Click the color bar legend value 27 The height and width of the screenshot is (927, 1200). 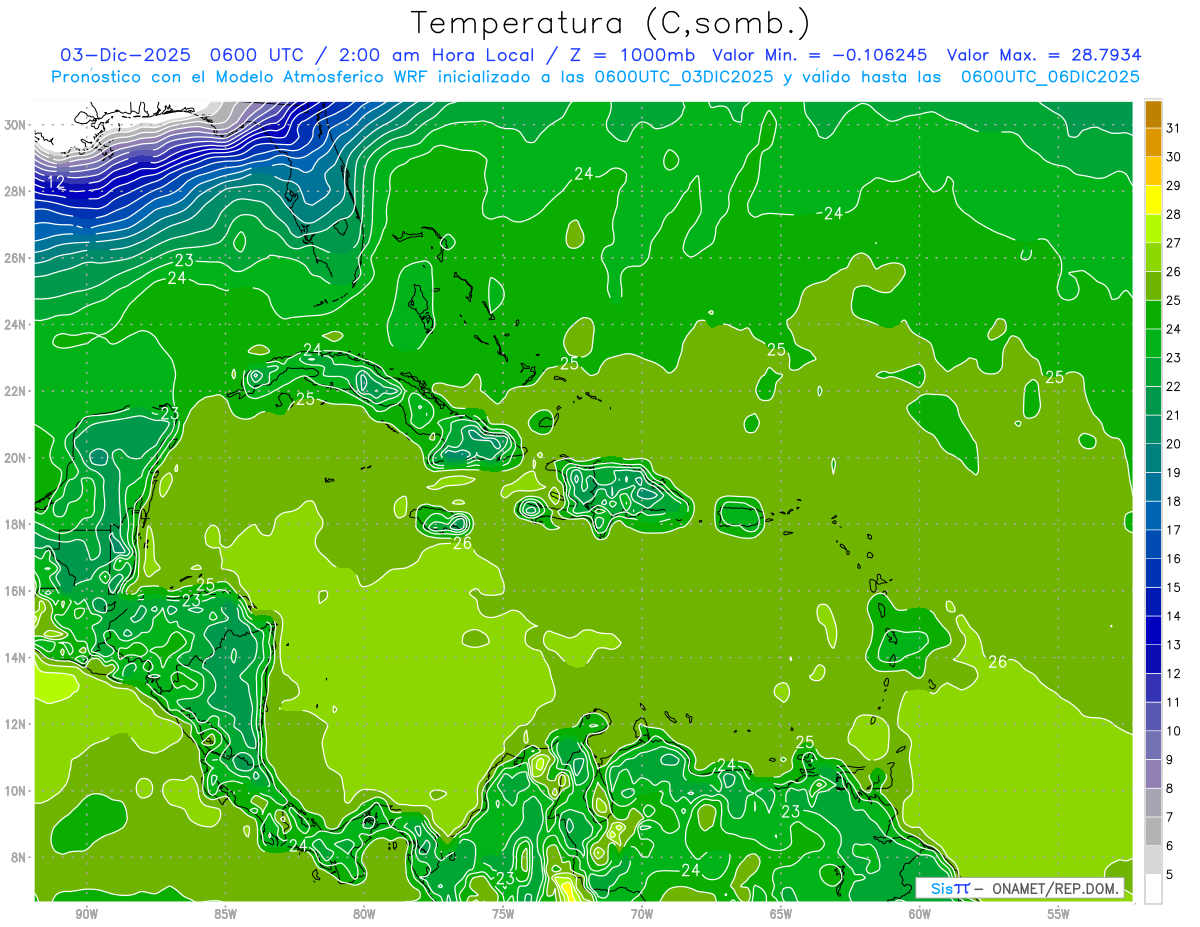1174,242
